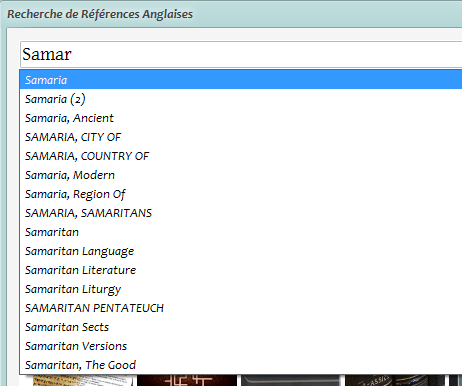
Task: Choose Samaritan Versions item
Action: pyautogui.click(x=241, y=346)
